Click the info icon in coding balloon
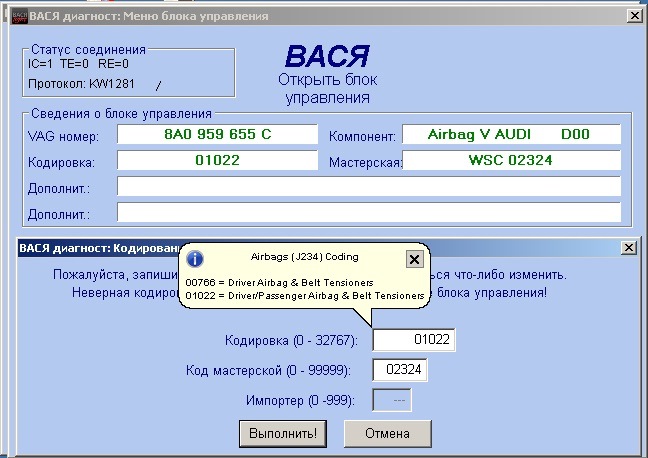 tap(195, 259)
